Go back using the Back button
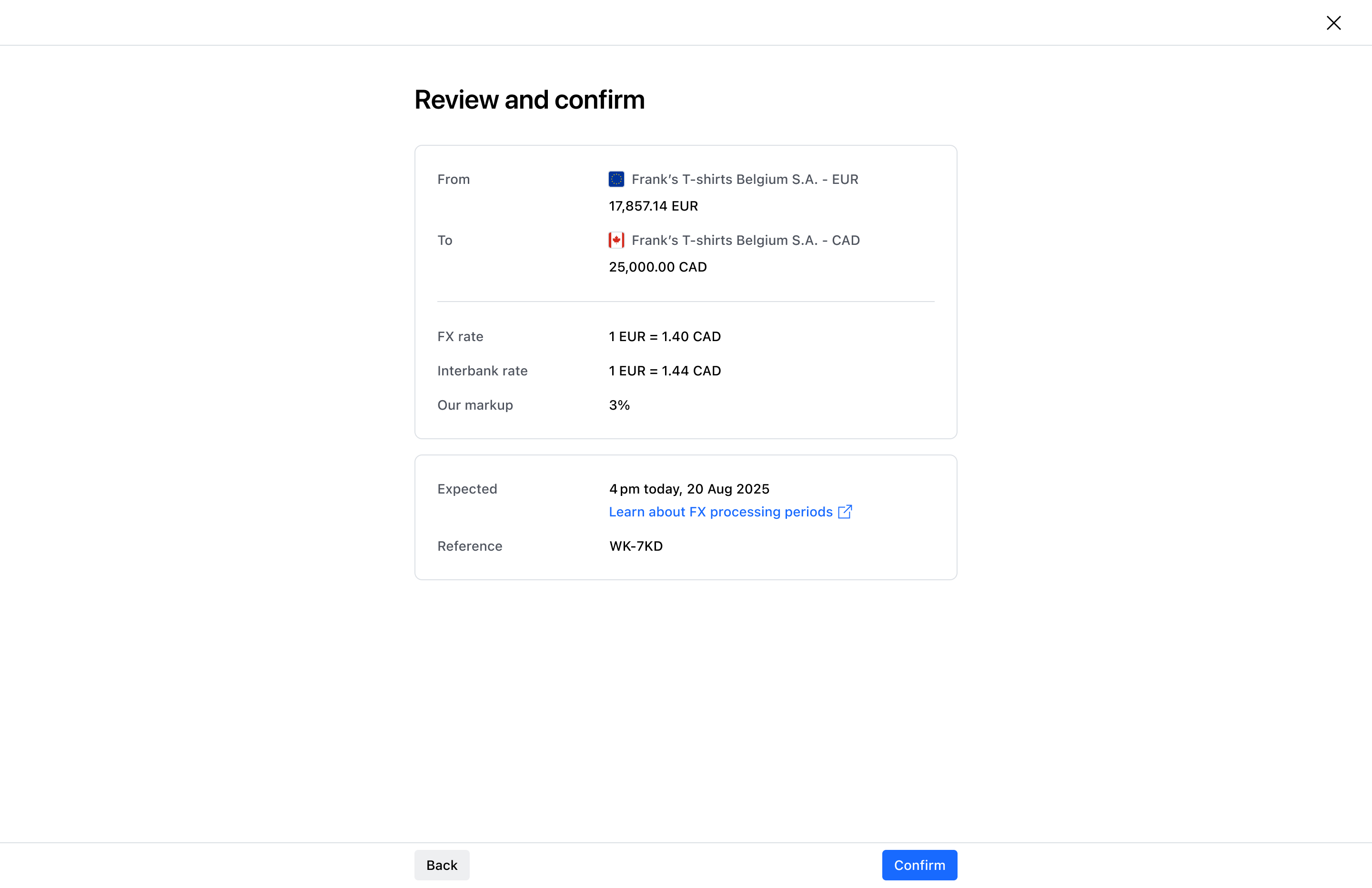 pos(442,865)
